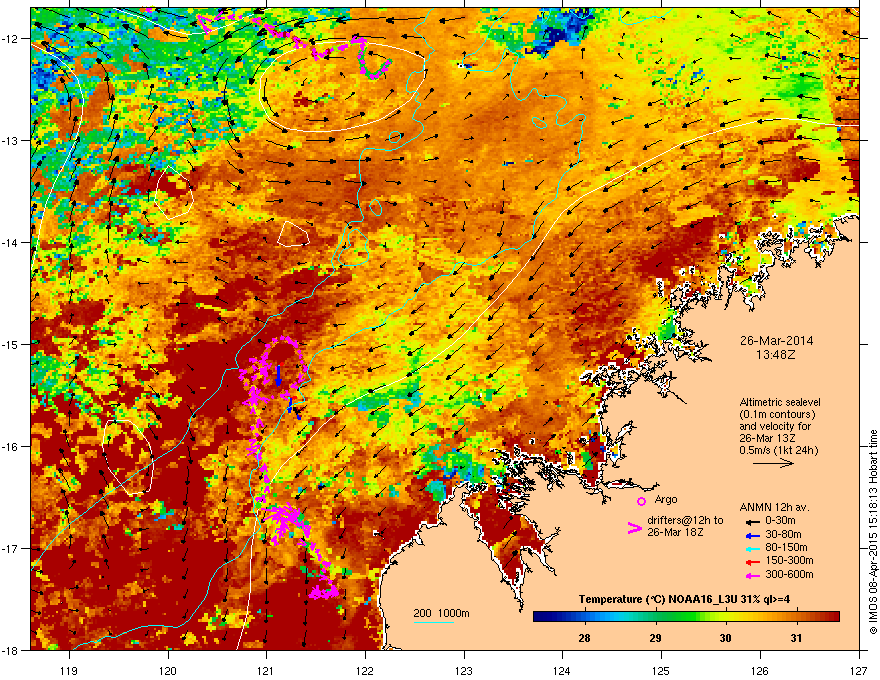Image resolution: width=880 pixels, height=680 pixels.
Task: Click the time label 13:48Z
Action: [776, 355]
